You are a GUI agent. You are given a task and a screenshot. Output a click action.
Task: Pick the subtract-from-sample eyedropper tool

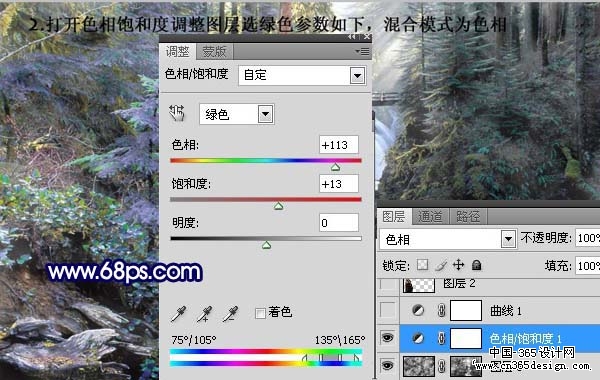(x=231, y=313)
